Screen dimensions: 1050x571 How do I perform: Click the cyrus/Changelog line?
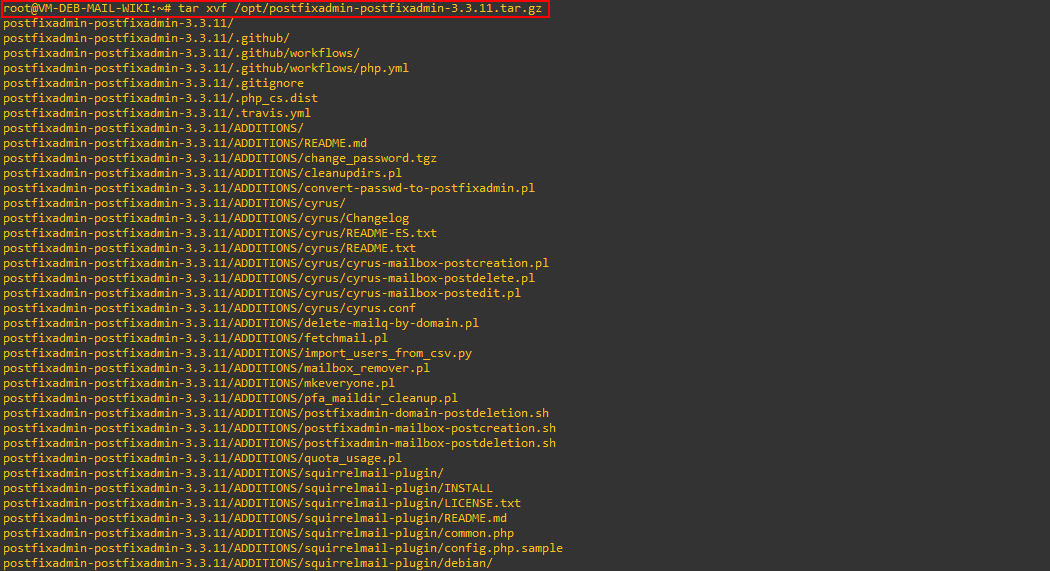point(206,218)
